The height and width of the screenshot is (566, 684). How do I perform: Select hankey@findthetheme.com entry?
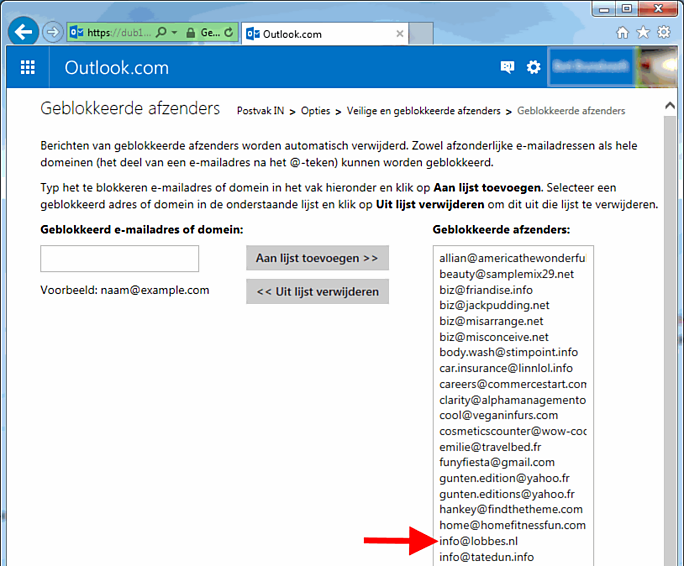[513, 510]
